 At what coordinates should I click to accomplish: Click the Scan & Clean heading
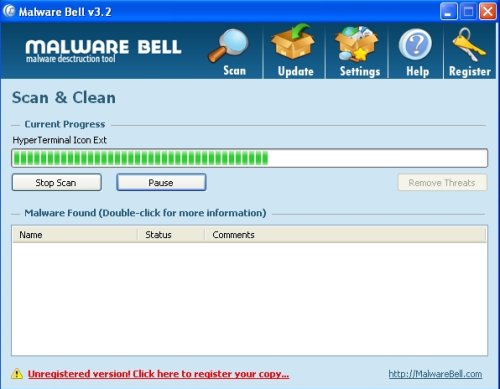[64, 98]
